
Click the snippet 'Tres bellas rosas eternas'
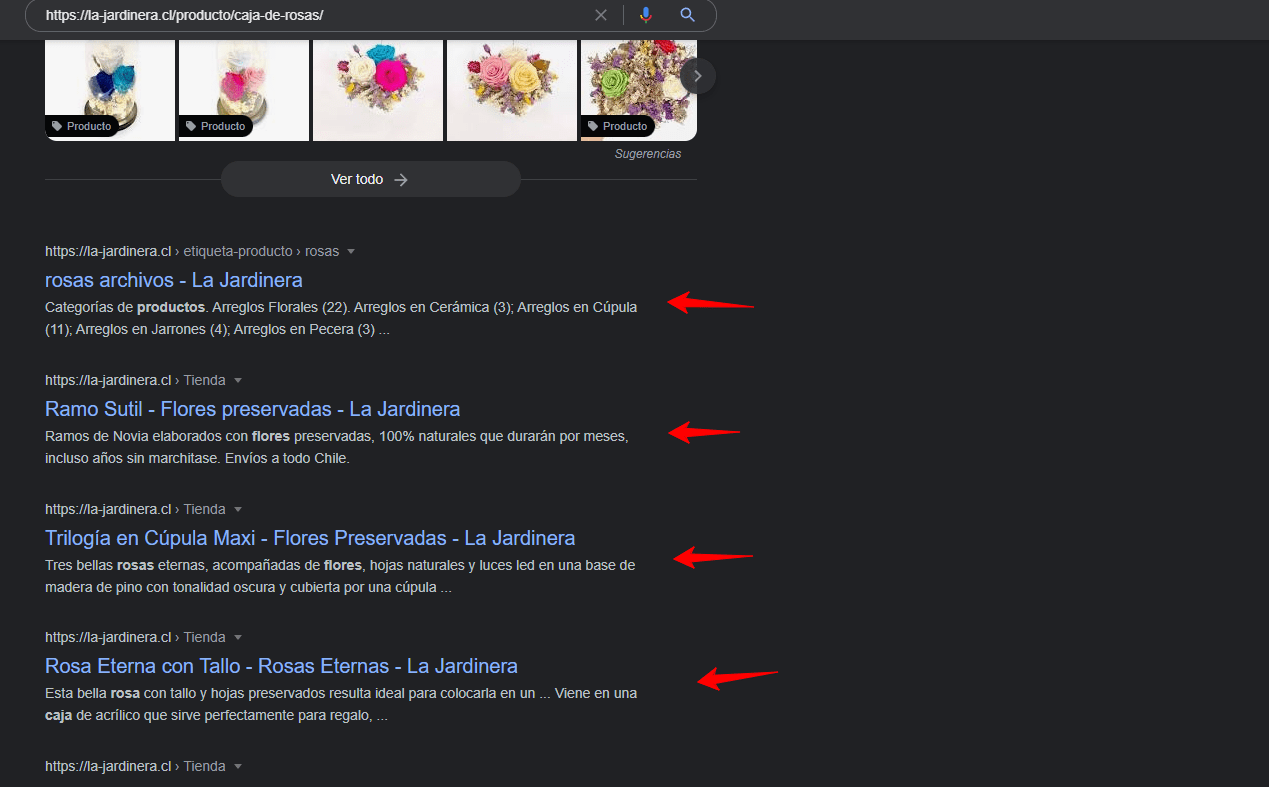[x=340, y=576]
